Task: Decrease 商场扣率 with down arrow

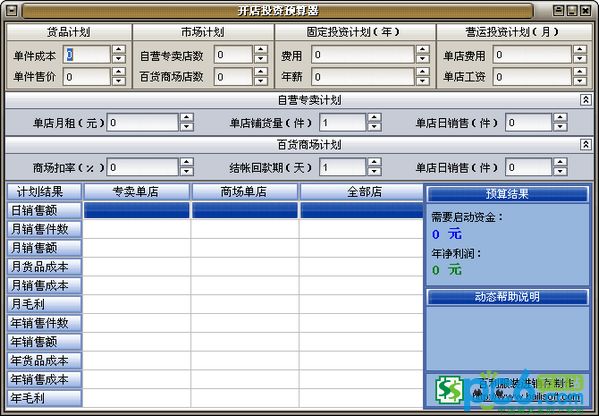Action: tap(187, 172)
